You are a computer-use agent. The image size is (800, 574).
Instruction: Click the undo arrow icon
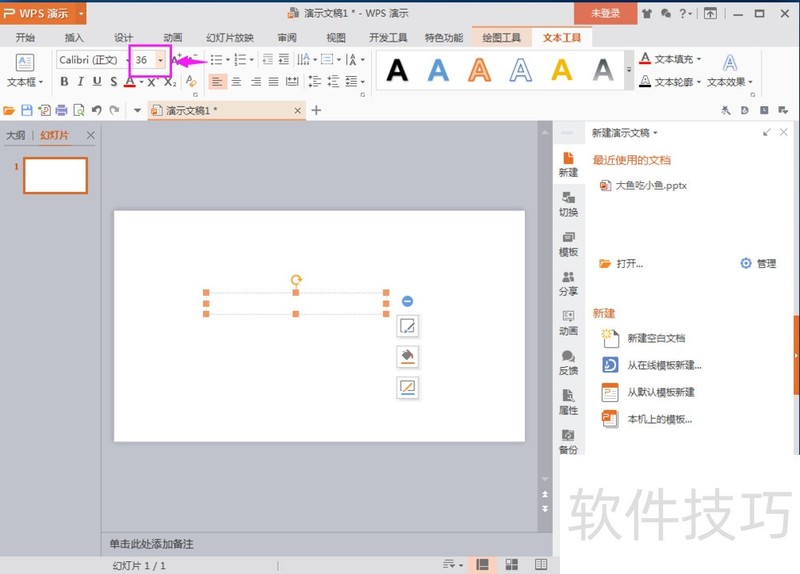point(96,110)
